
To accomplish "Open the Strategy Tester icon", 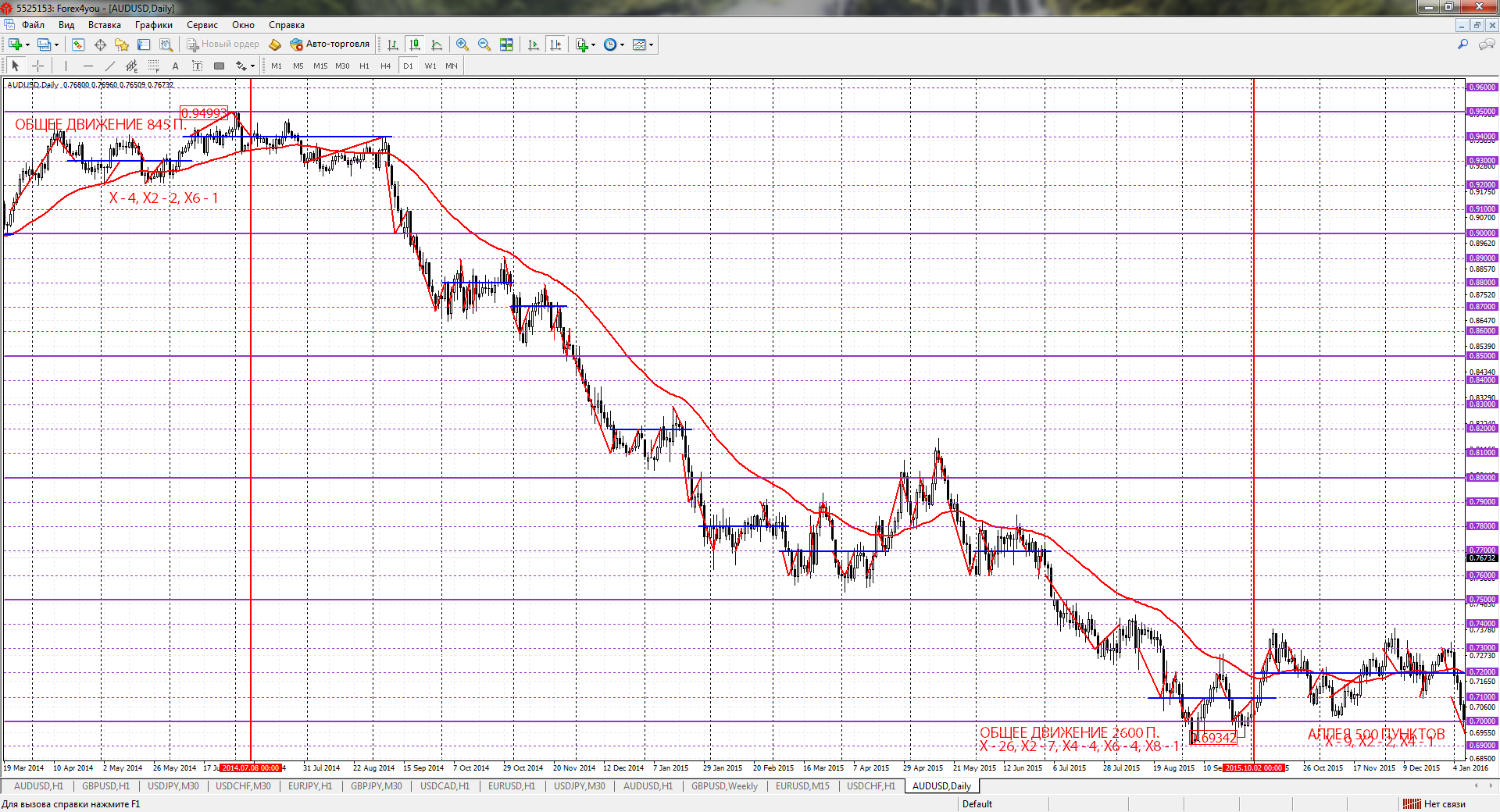I will point(166,45).
